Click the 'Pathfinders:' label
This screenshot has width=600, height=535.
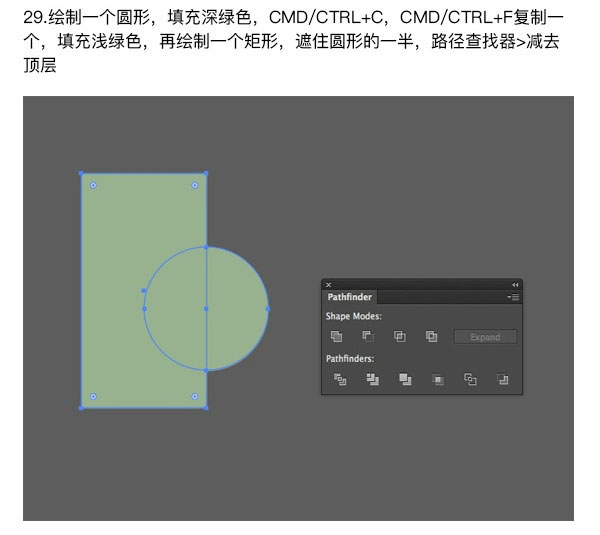(x=350, y=359)
